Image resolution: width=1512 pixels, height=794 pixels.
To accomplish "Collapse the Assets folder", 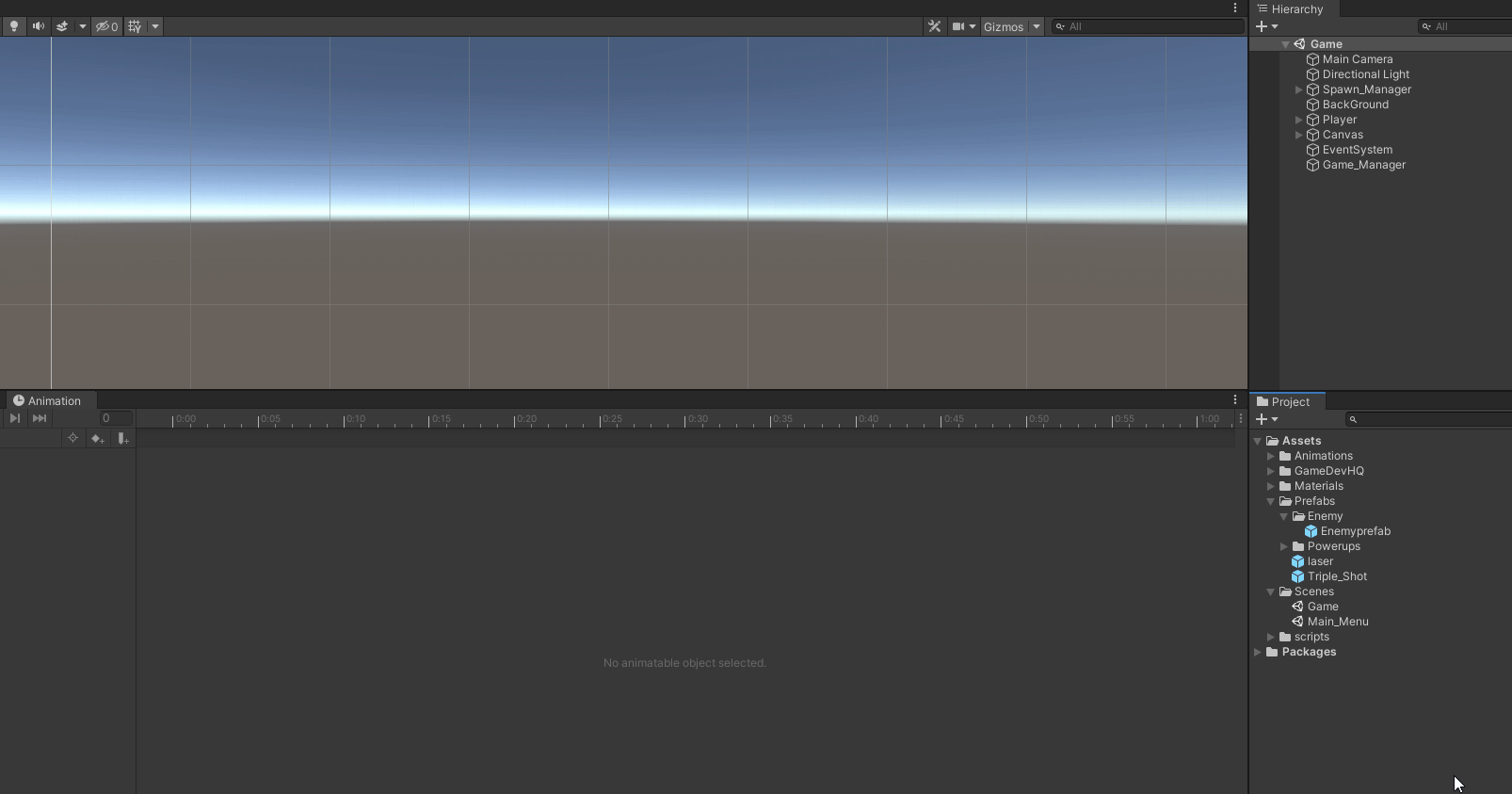I will [1258, 441].
